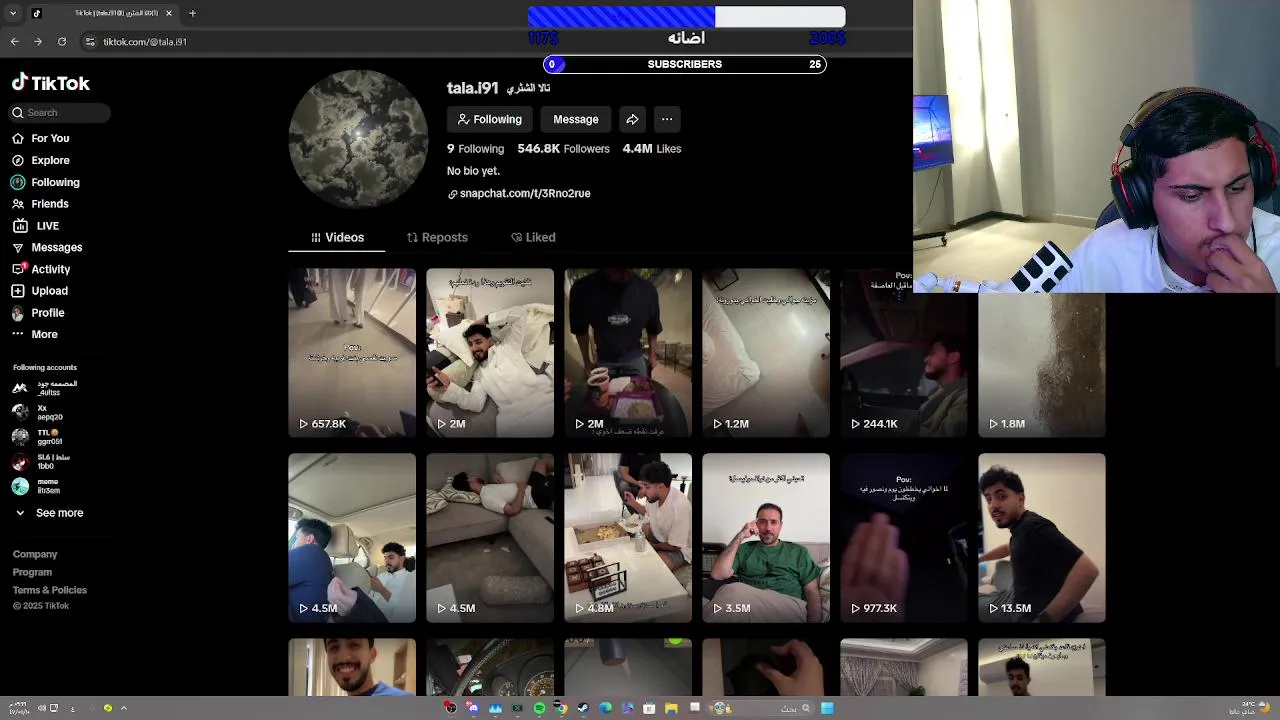Open File Explorer from the taskbar
The height and width of the screenshot is (720, 1280).
tap(671, 708)
